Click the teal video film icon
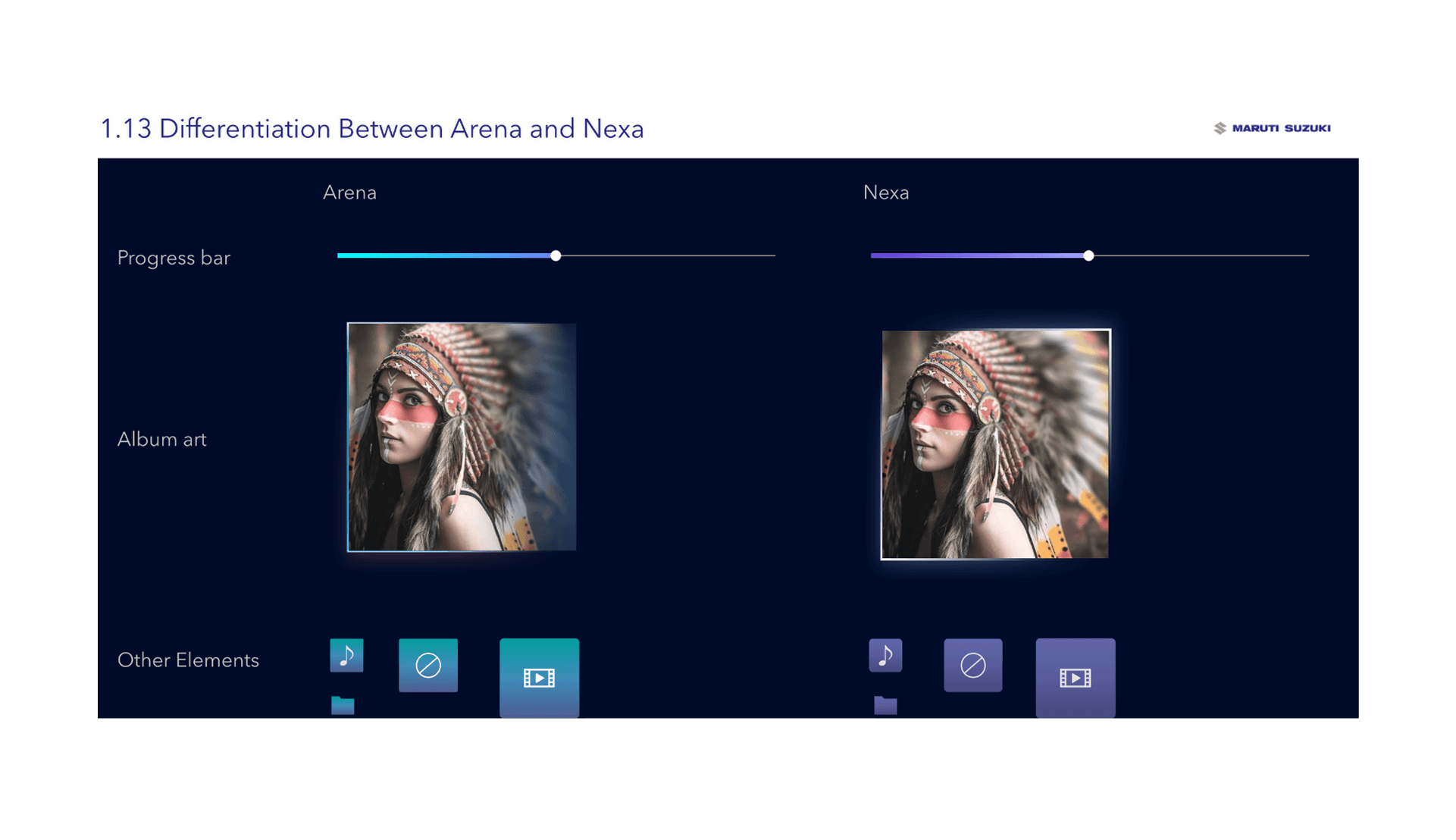Image resolution: width=1456 pixels, height=840 pixels. [x=539, y=677]
